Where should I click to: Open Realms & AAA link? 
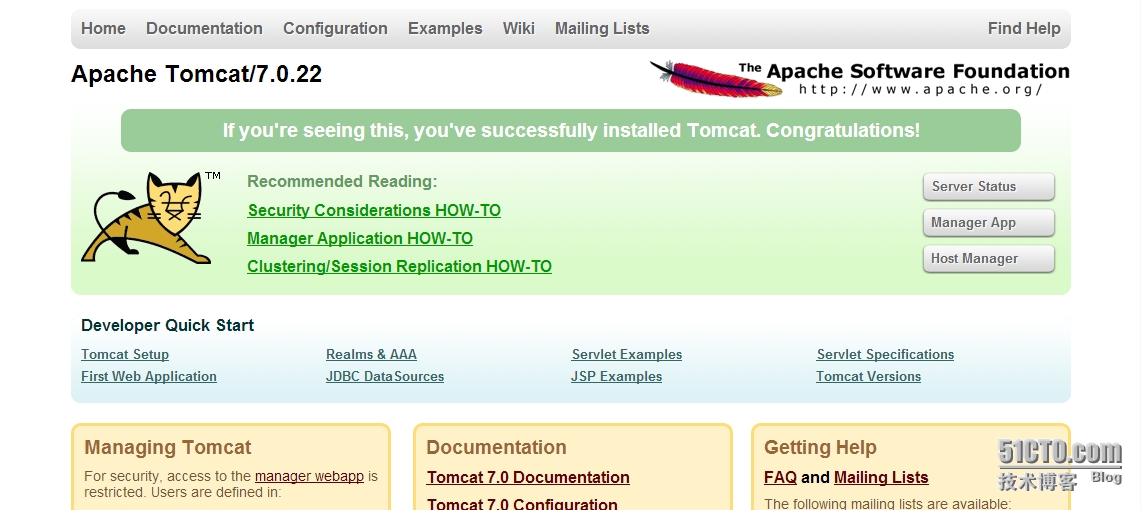click(x=371, y=354)
